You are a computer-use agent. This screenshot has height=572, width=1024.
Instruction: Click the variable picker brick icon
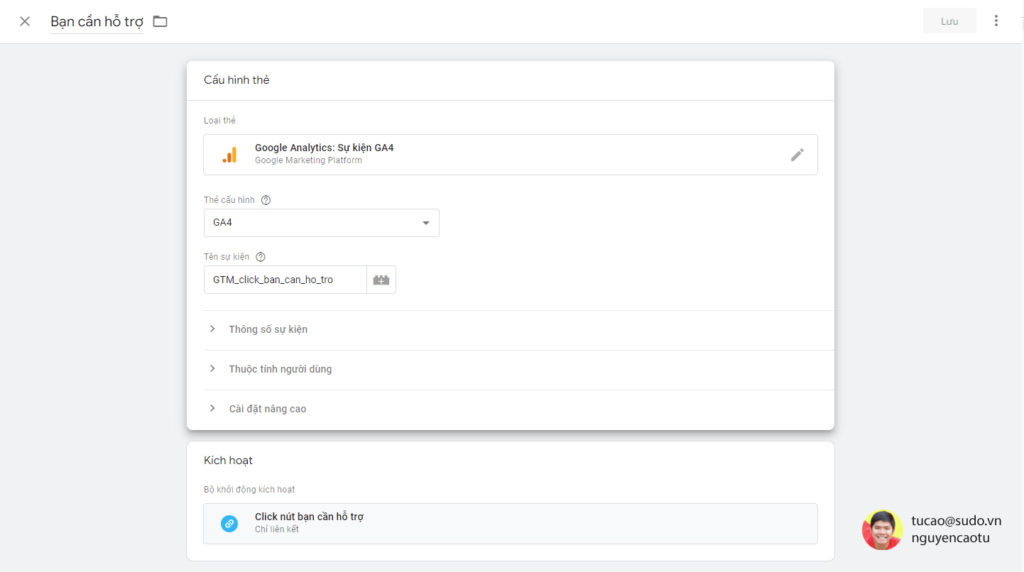pyautogui.click(x=381, y=280)
